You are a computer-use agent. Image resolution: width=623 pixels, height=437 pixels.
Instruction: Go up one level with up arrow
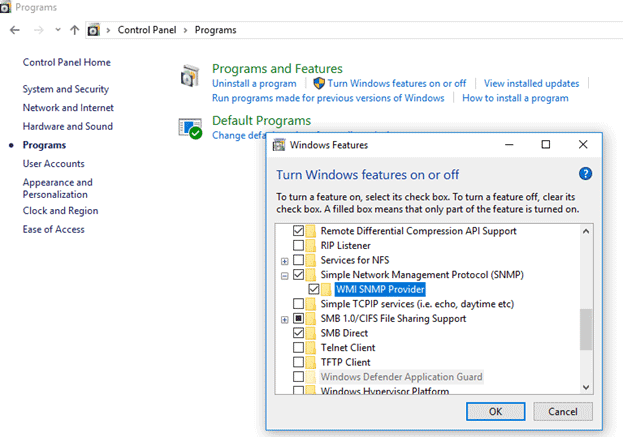point(74,30)
